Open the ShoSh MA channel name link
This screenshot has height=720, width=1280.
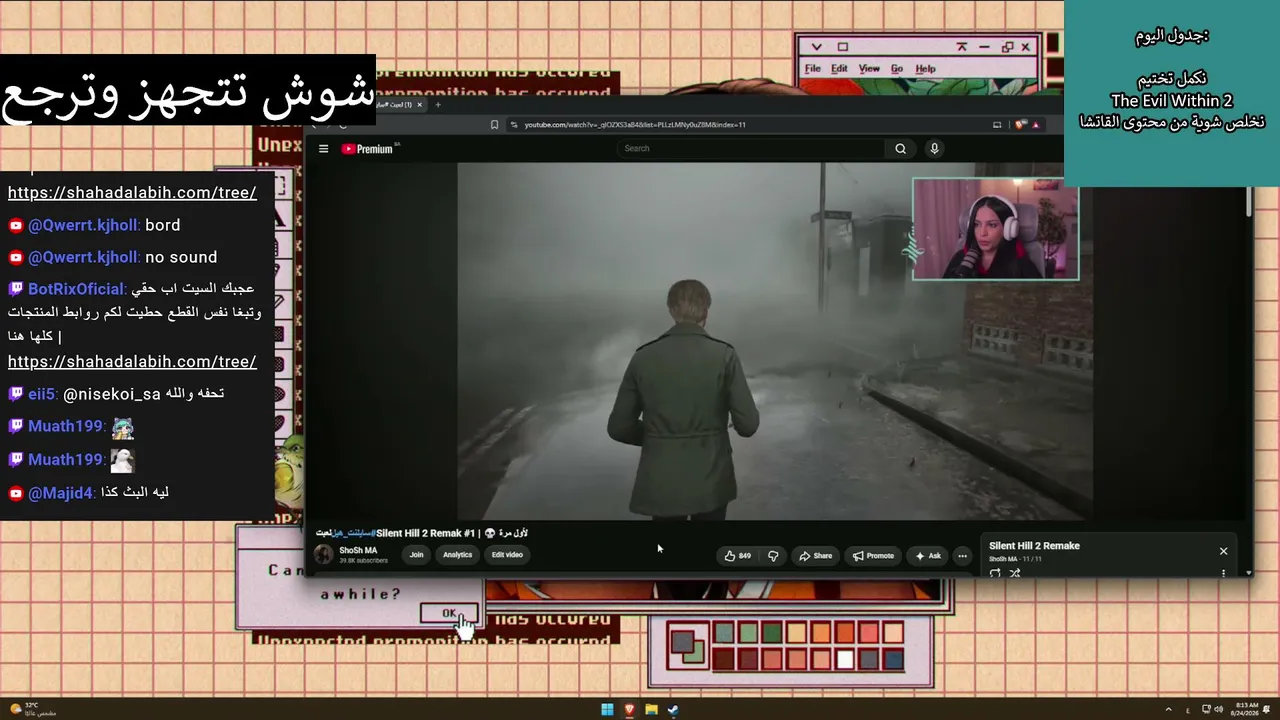358,550
